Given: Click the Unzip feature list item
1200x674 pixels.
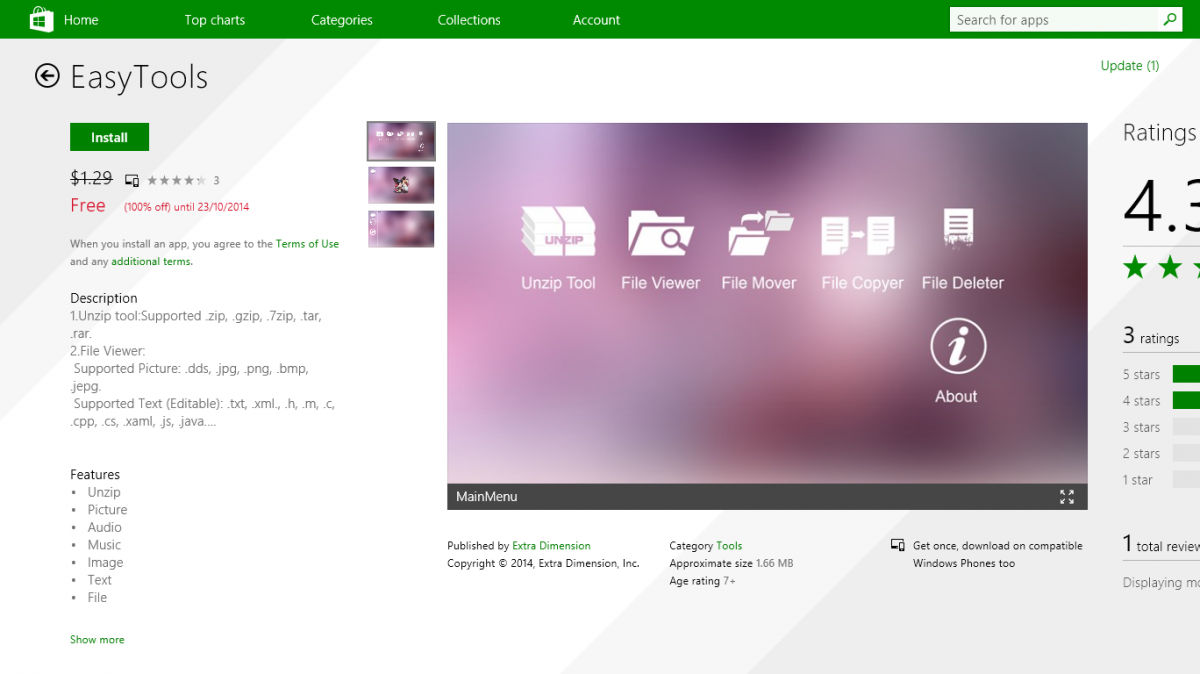Looking at the screenshot, I should point(104,492).
